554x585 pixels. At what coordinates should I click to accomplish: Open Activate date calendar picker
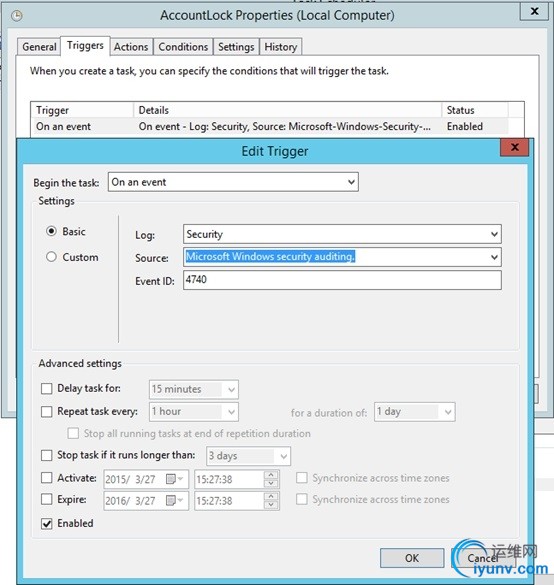[x=173, y=479]
